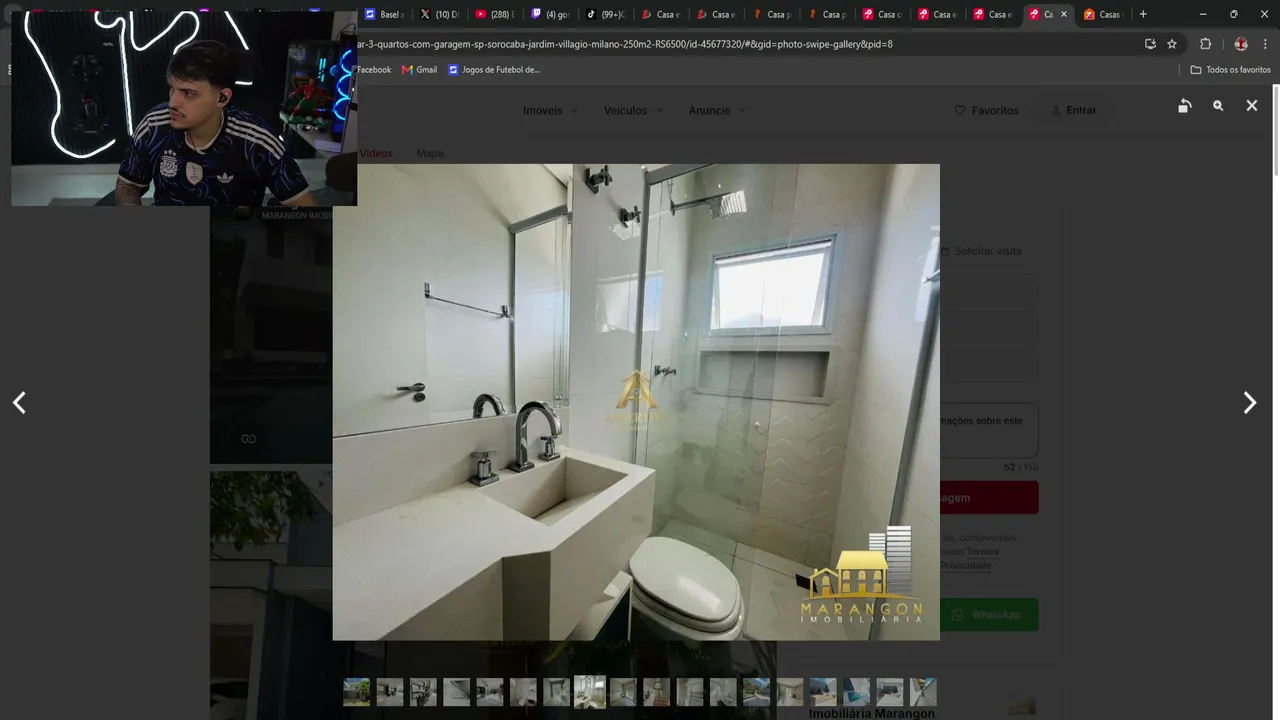
Task: Advance to the next photo with the right arrow
Action: 1249,403
